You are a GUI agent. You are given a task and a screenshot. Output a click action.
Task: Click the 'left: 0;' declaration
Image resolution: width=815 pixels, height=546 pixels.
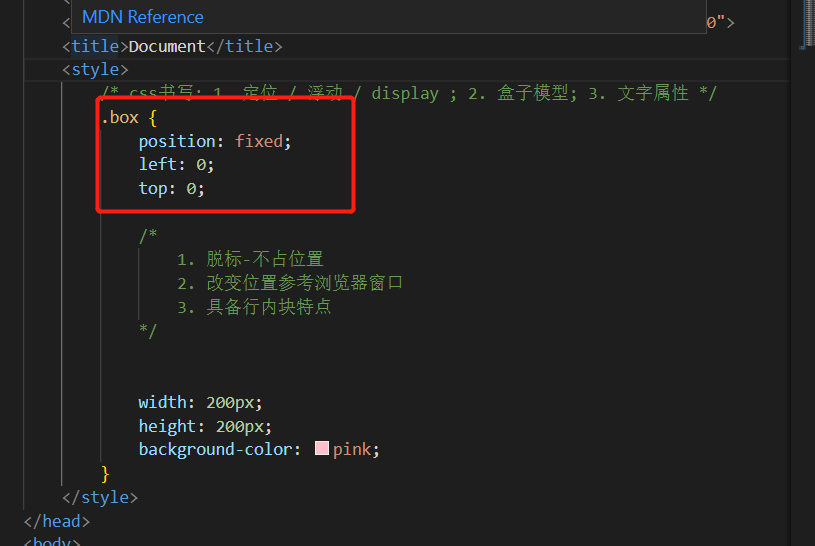(x=176, y=164)
